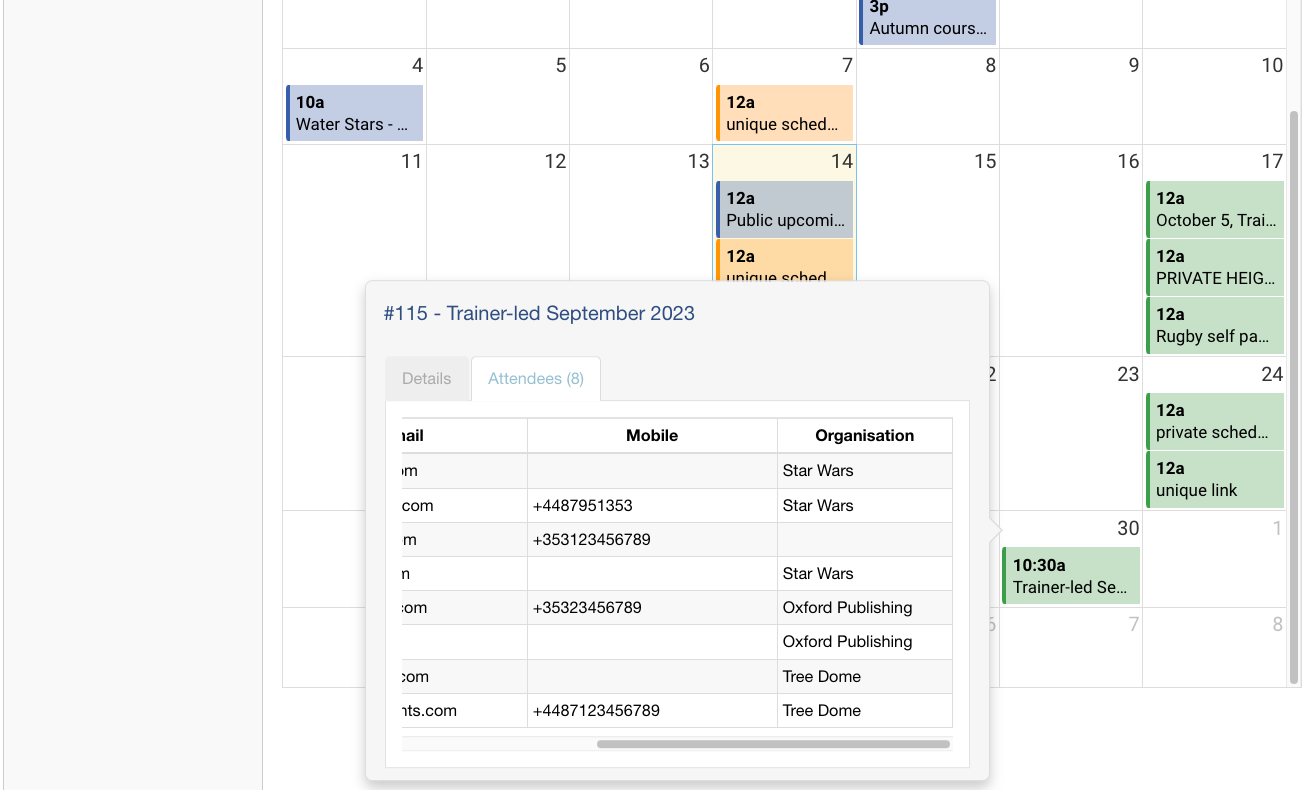Open the #115 Trainer-led September 2023 link
The height and width of the screenshot is (790, 1302).
pyautogui.click(x=539, y=314)
